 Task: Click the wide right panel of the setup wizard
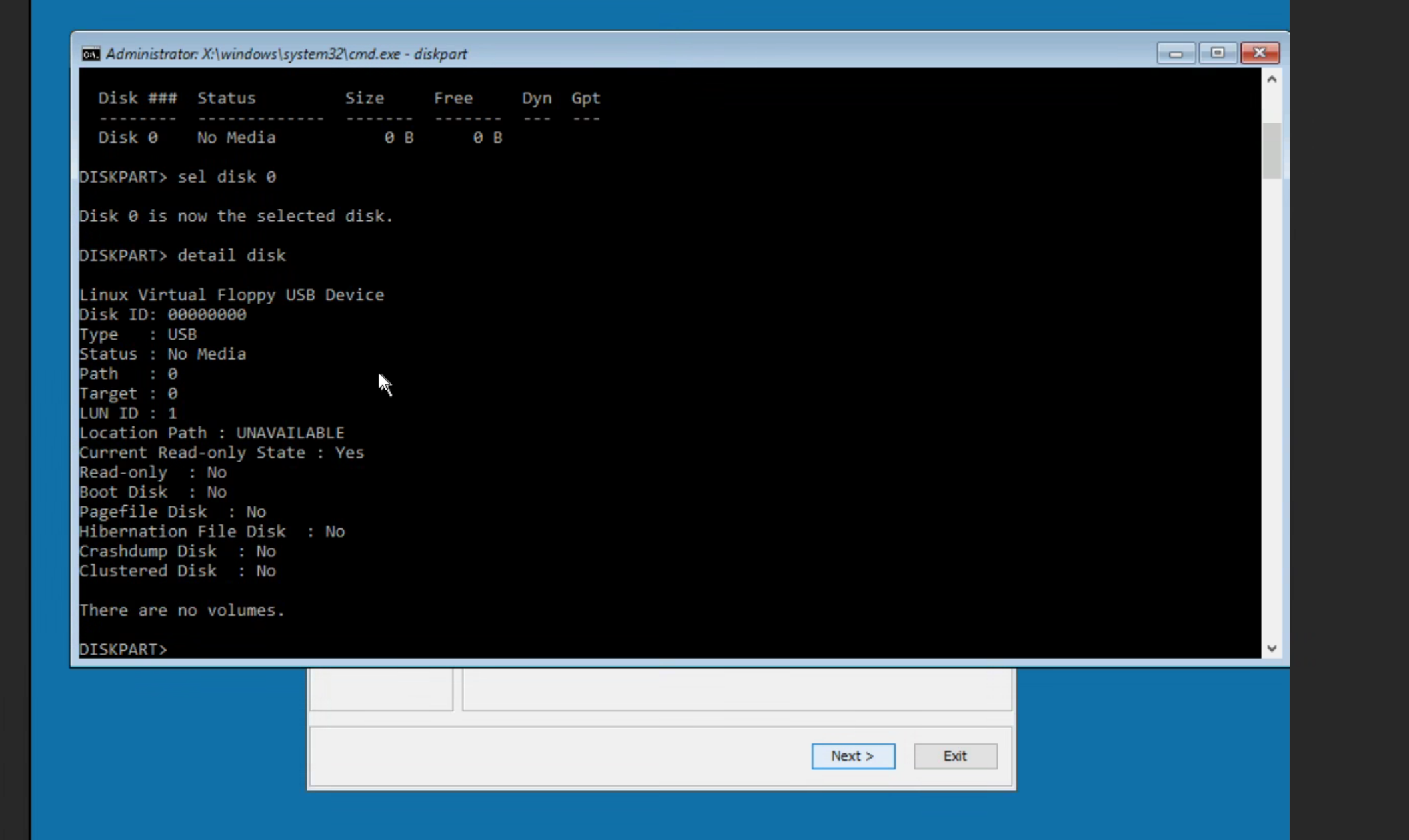736,689
